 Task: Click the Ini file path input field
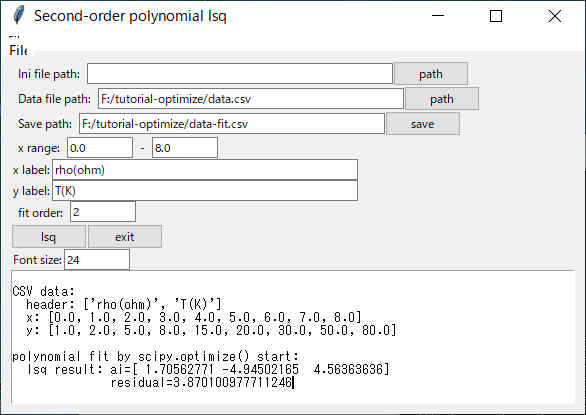(x=240, y=74)
